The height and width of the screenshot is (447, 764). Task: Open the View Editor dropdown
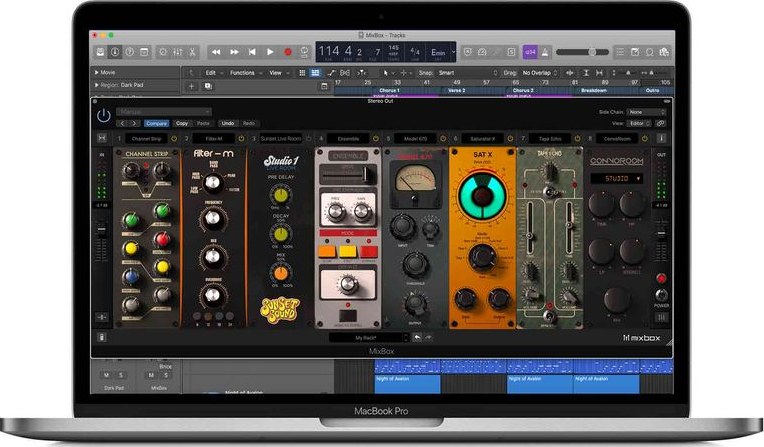point(639,123)
